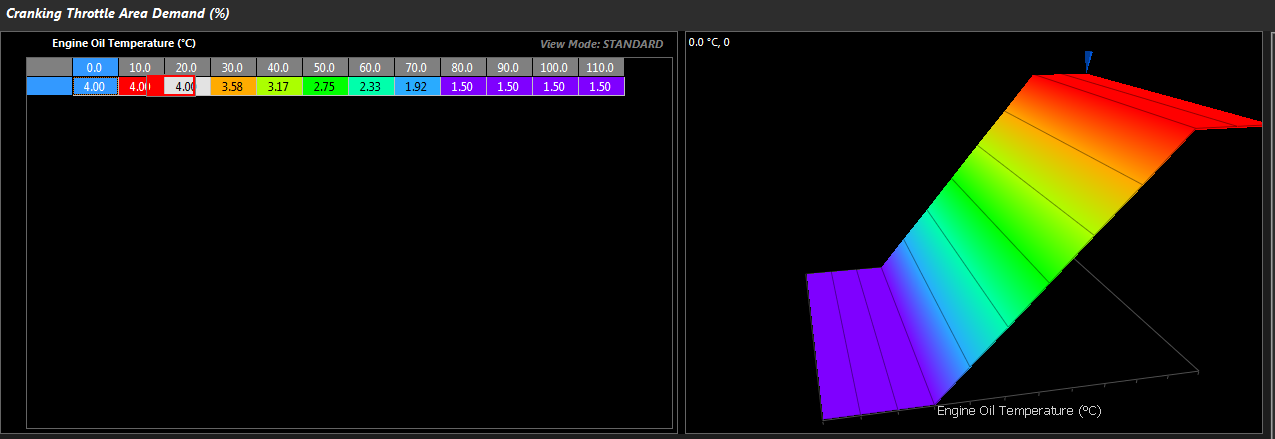Viewport: 1275px width, 439px height.
Task: Click the 50.0 column header
Action: (325, 67)
